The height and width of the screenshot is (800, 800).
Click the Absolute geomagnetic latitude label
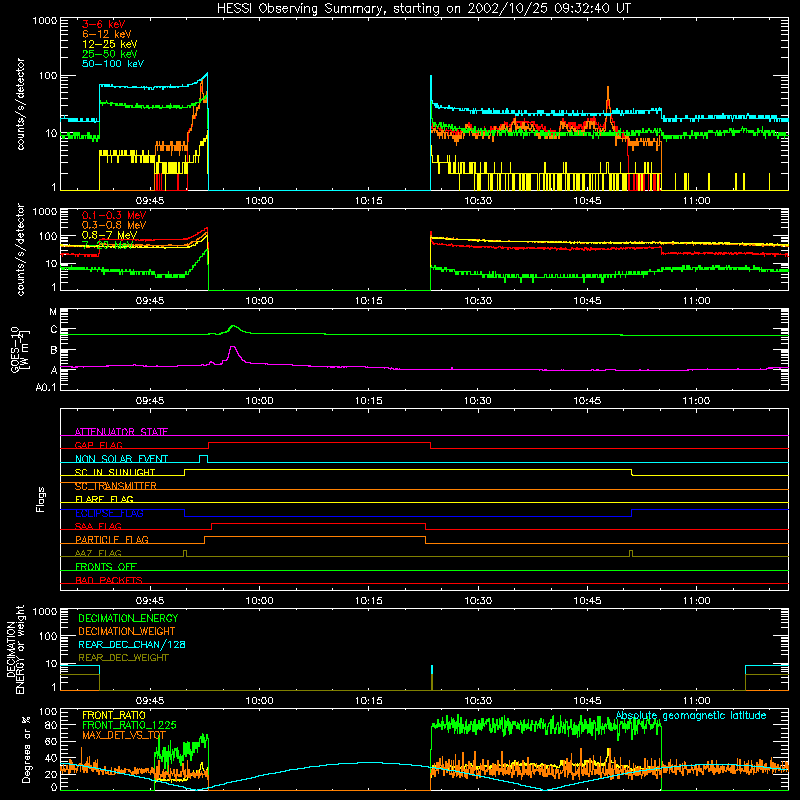click(691, 716)
